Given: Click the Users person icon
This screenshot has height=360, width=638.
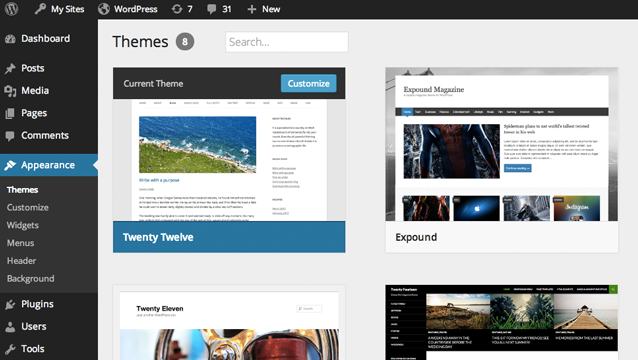Looking at the screenshot, I should click(10, 327).
